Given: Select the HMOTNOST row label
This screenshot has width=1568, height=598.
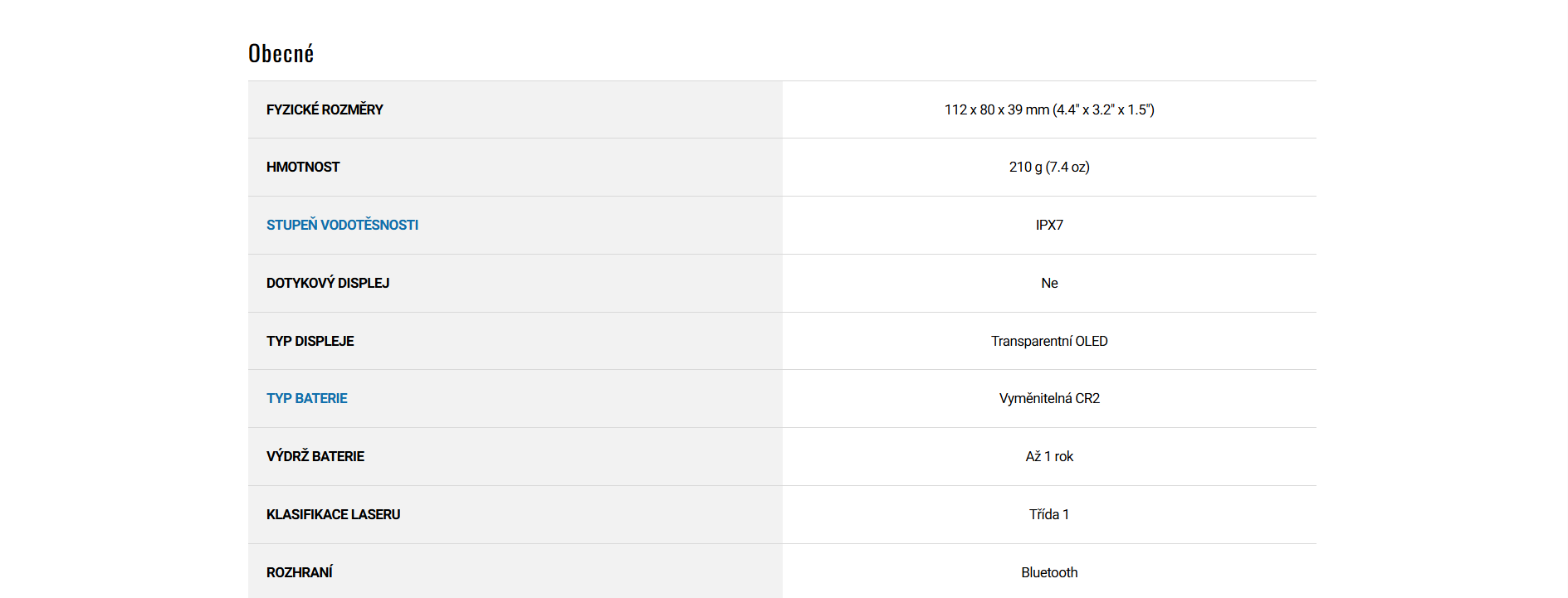Looking at the screenshot, I should click(303, 167).
